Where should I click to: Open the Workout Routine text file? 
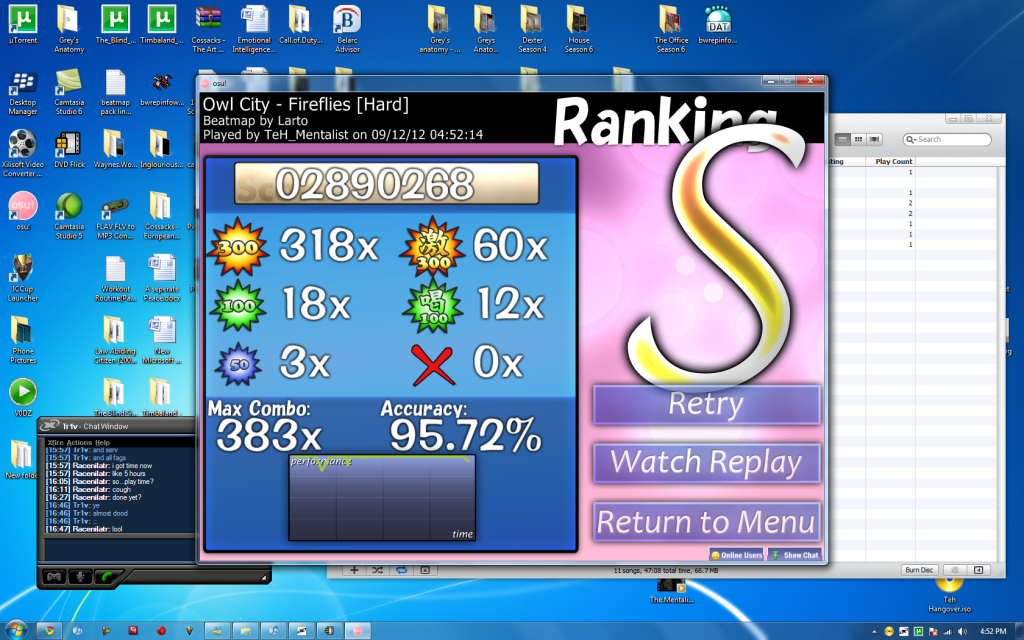tap(115, 279)
